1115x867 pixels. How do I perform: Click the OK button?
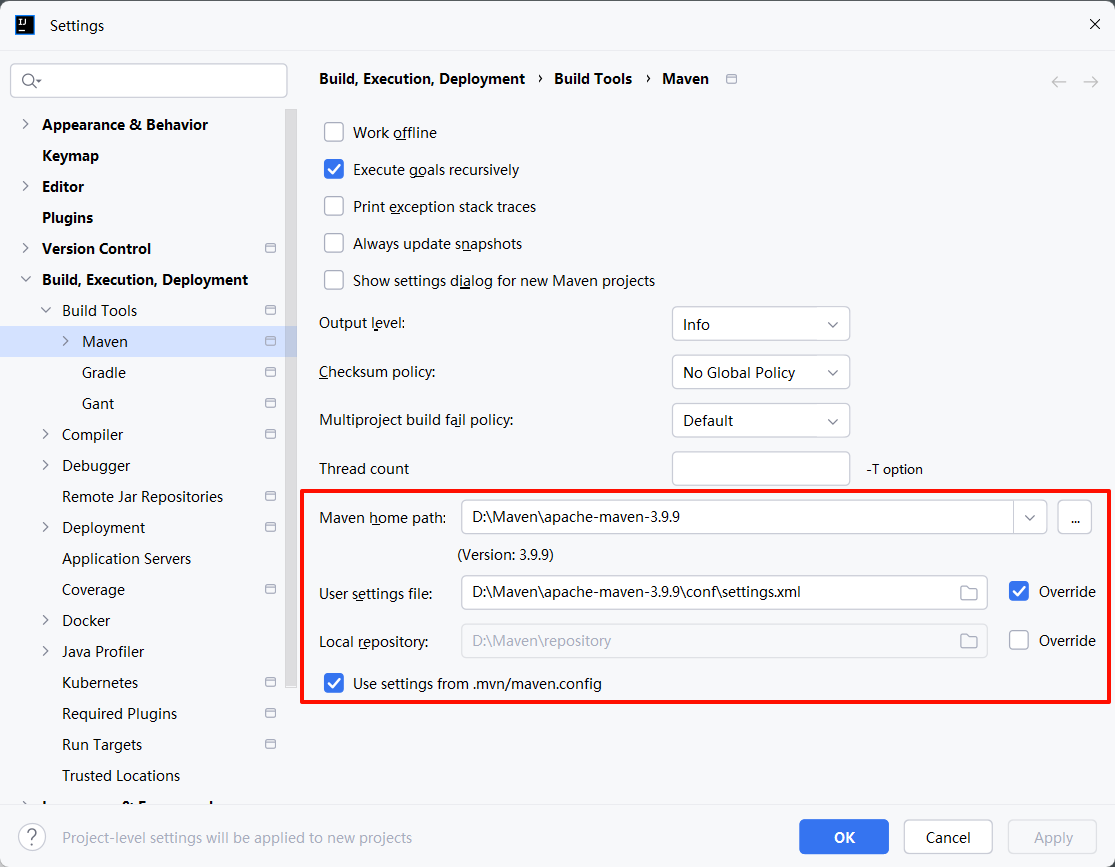[844, 837]
